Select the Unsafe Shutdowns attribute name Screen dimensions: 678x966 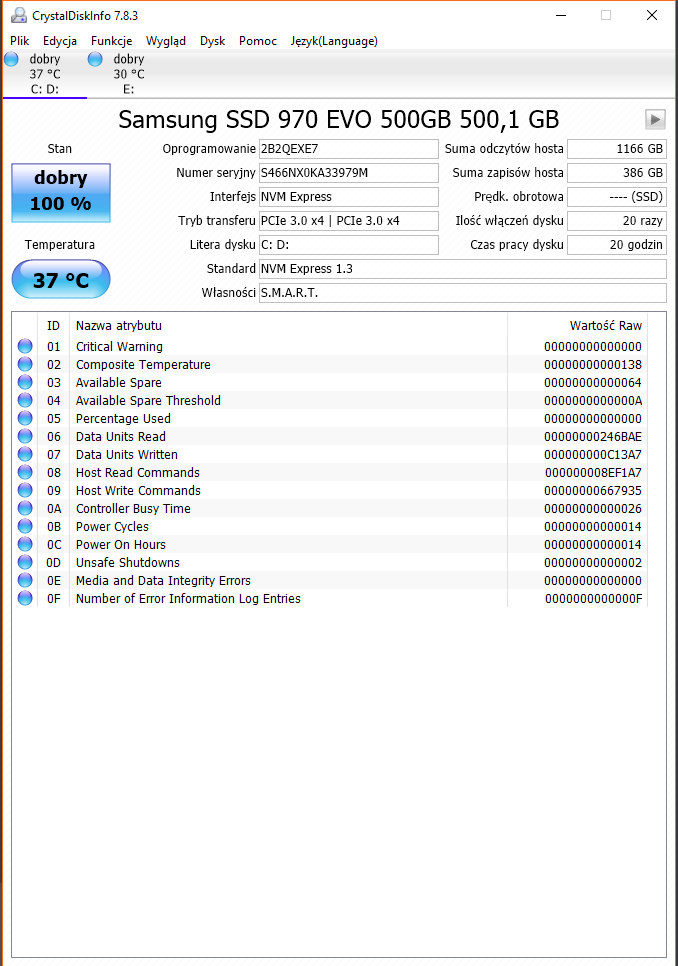(x=127, y=563)
